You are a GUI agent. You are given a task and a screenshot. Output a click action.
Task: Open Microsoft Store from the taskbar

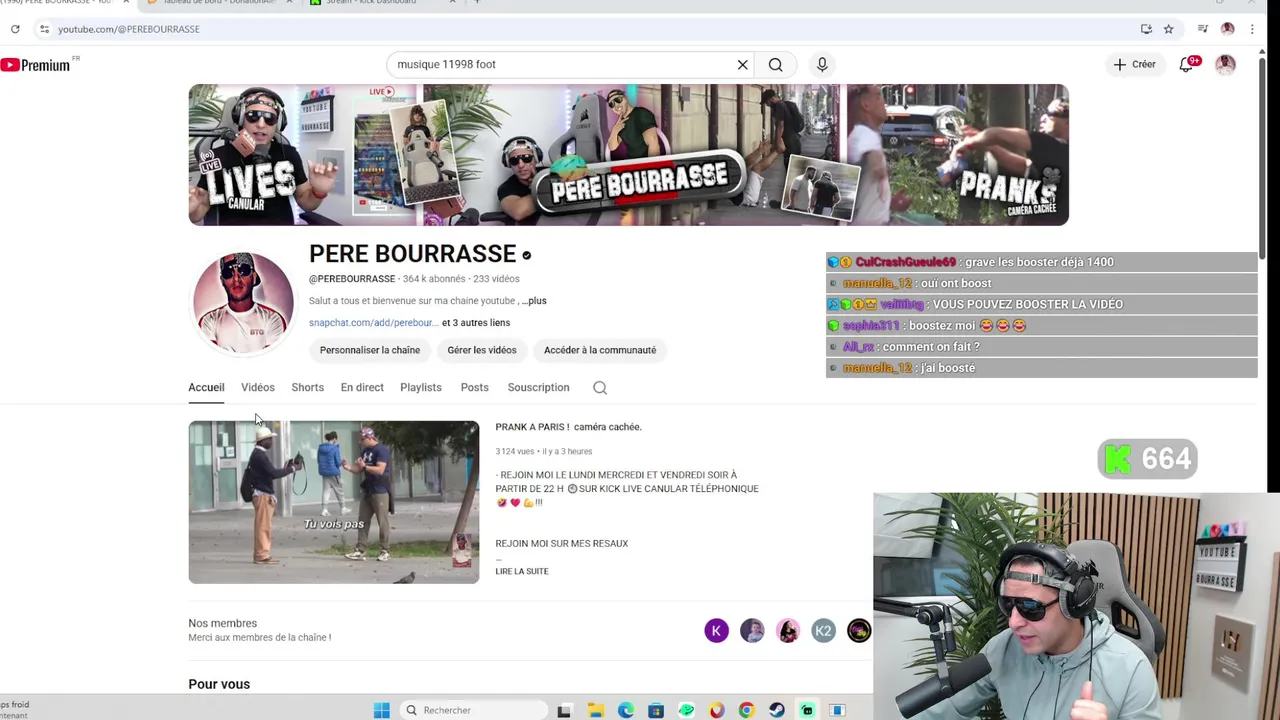656,710
